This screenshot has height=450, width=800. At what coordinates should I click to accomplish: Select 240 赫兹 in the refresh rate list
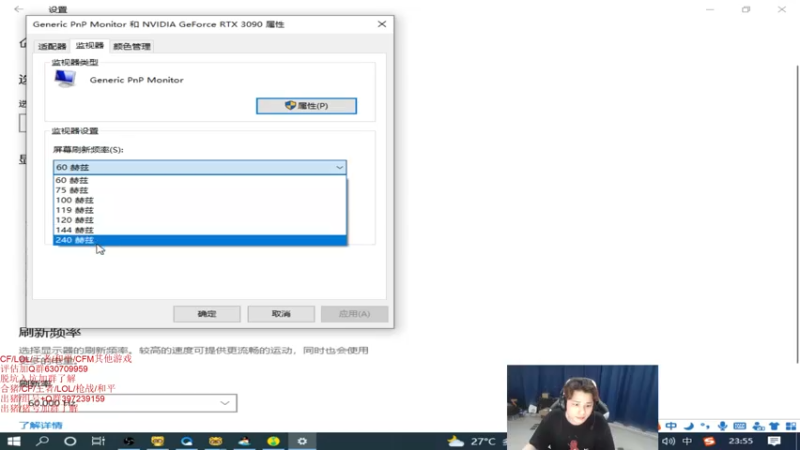[x=199, y=240]
